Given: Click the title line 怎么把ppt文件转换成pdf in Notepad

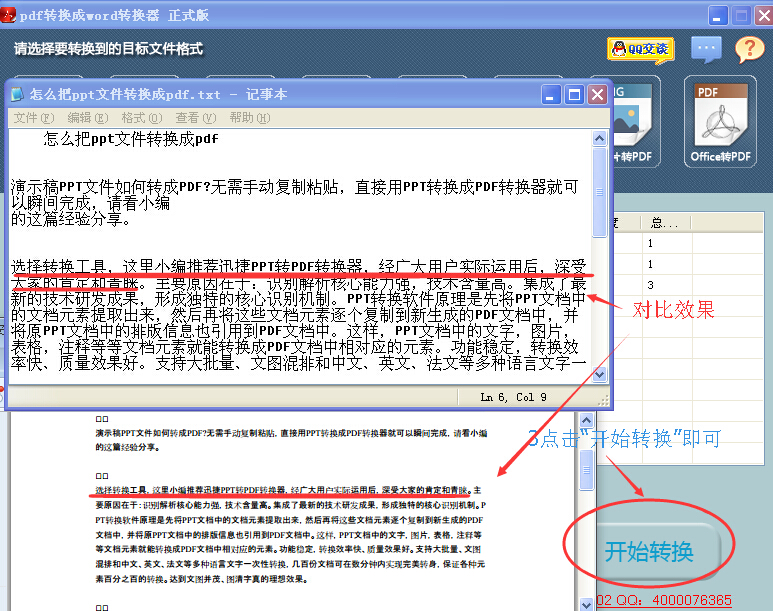Looking at the screenshot, I should tap(131, 139).
